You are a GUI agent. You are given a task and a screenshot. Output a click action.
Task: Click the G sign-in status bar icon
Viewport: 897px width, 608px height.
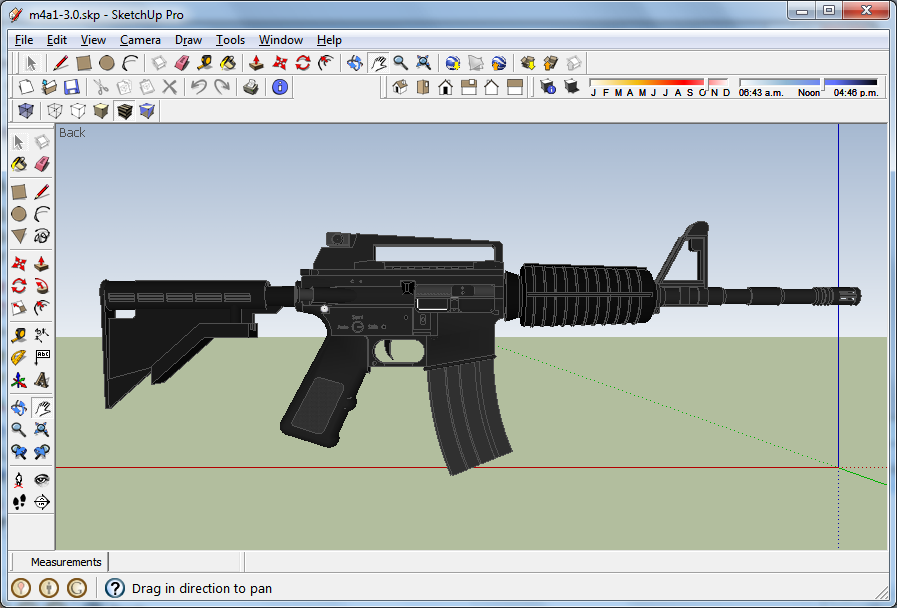click(x=77, y=588)
